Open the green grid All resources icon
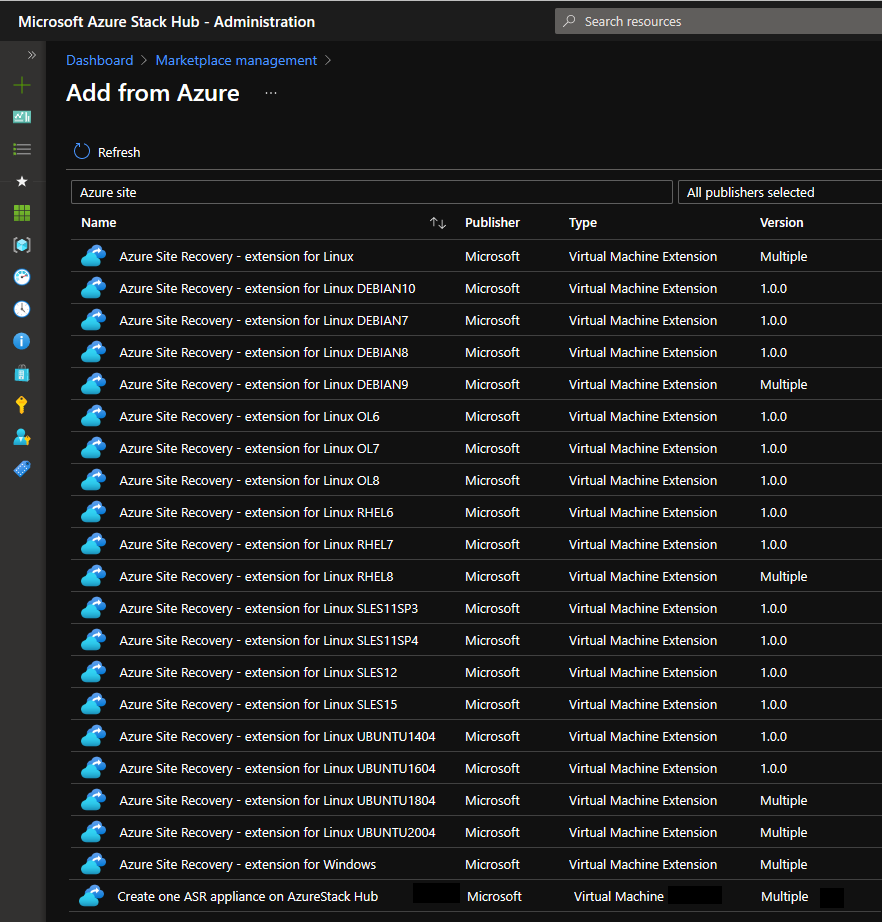The width and height of the screenshot is (882, 922). pos(22,213)
